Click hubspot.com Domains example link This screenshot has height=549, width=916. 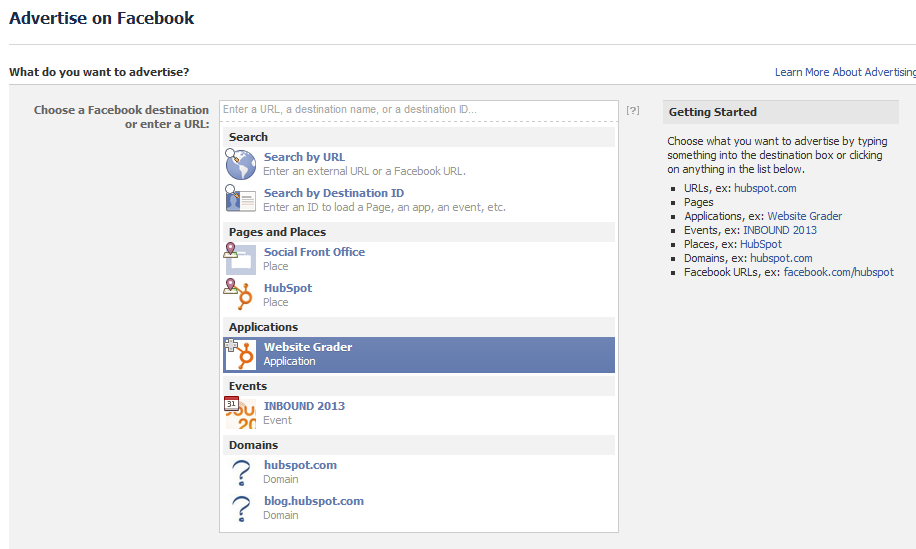pyautogui.click(x=781, y=258)
